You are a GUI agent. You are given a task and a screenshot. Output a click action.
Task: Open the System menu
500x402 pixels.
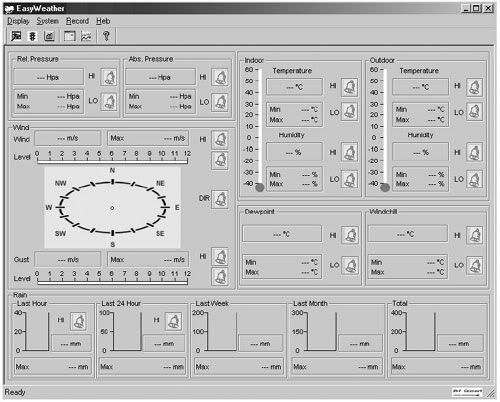47,21
